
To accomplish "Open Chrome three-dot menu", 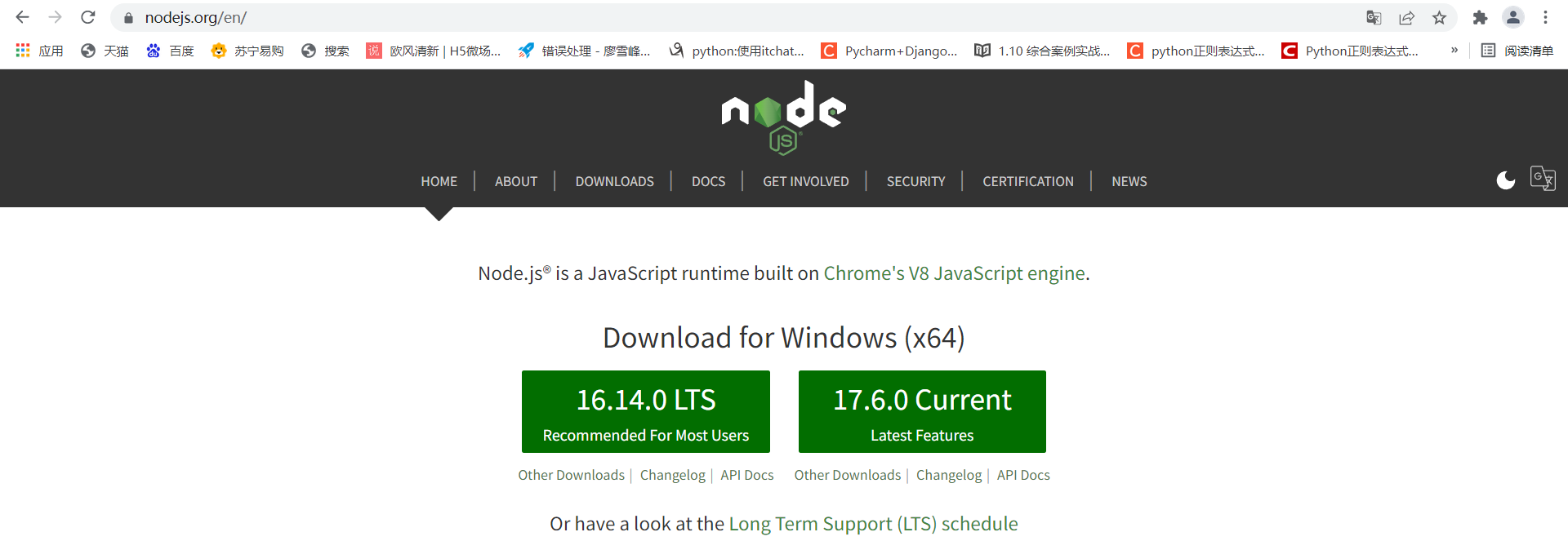I will tap(1545, 17).
